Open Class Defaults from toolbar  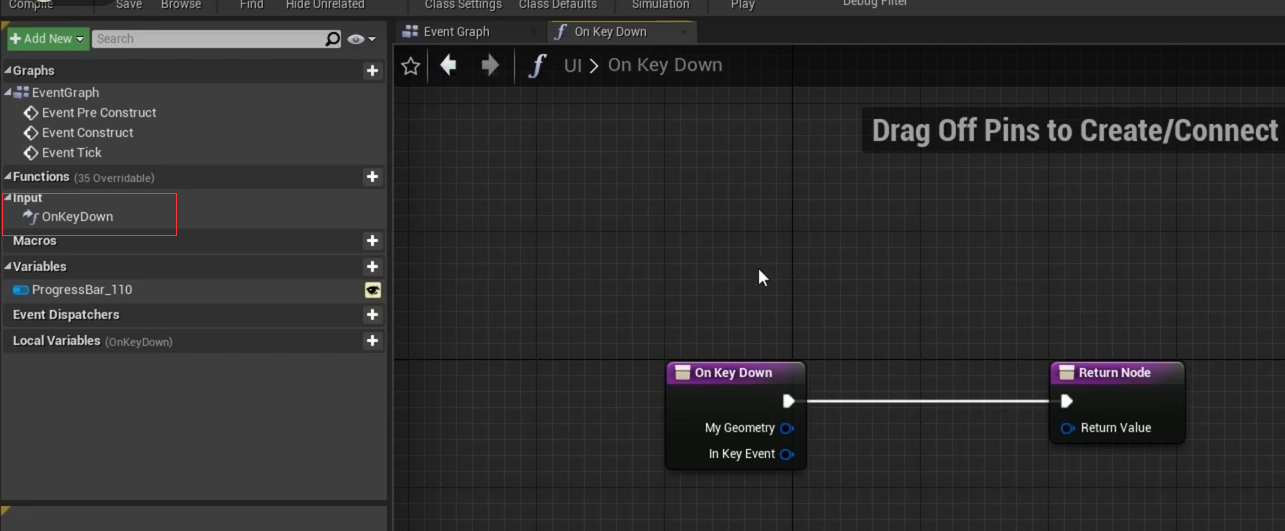558,5
